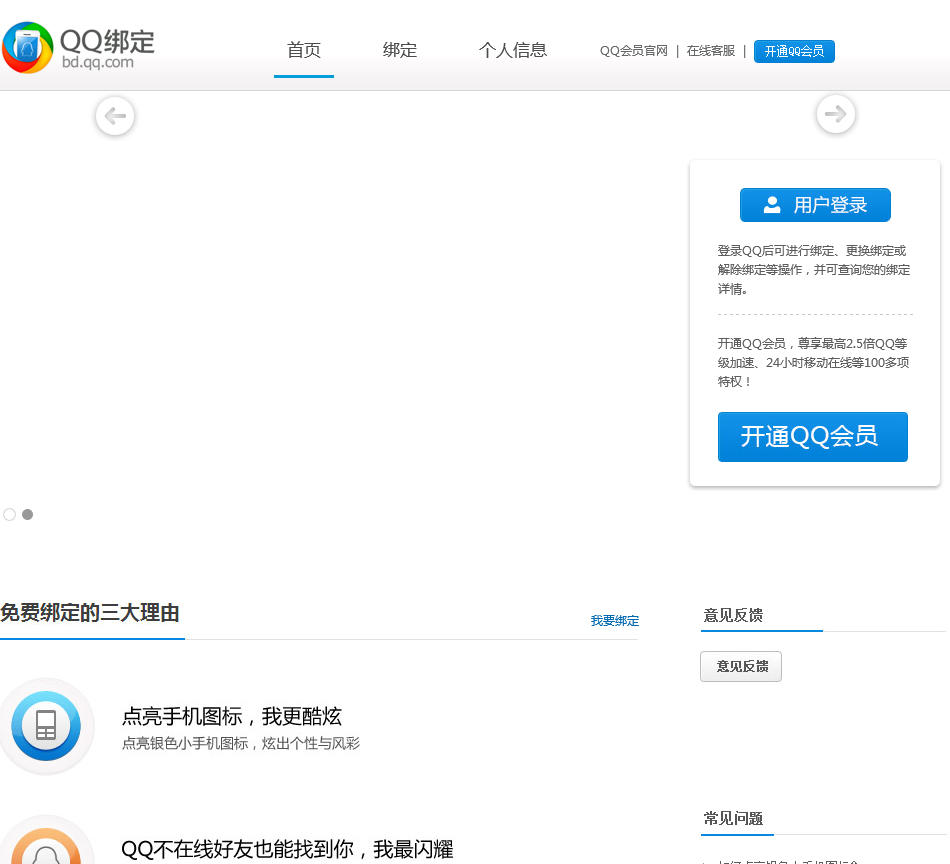Select the first carousel indicator dot

click(10, 514)
